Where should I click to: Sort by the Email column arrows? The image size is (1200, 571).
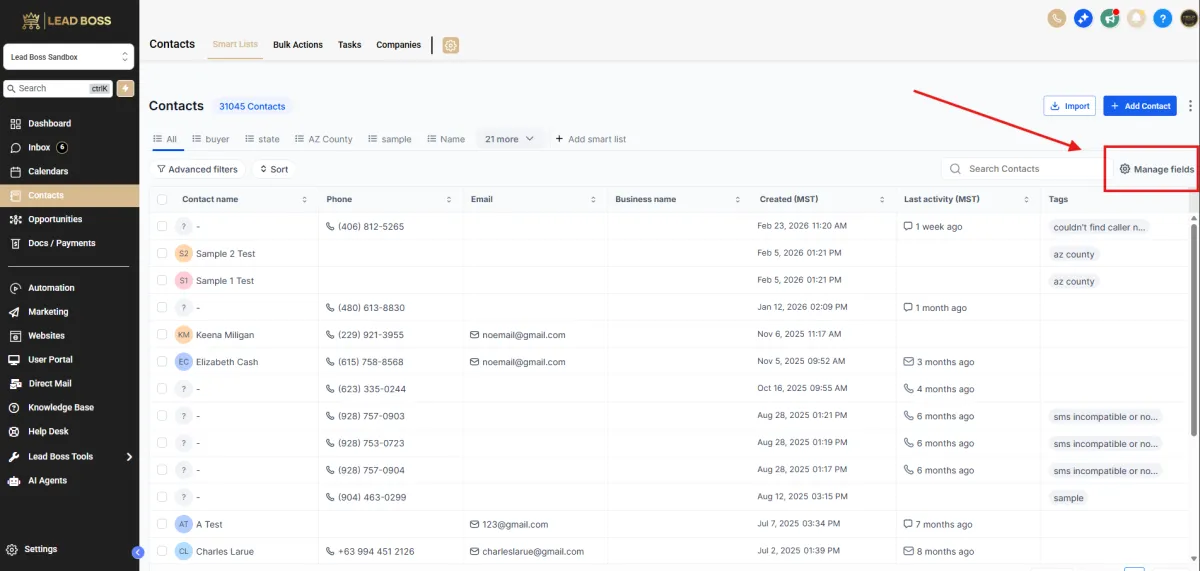(x=593, y=200)
